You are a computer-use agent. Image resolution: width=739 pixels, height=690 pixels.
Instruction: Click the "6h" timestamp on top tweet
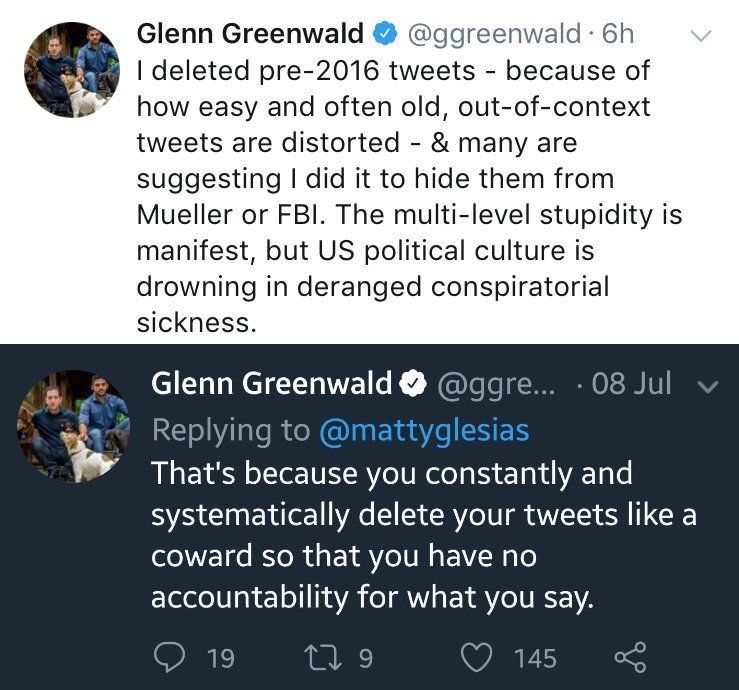(x=617, y=34)
